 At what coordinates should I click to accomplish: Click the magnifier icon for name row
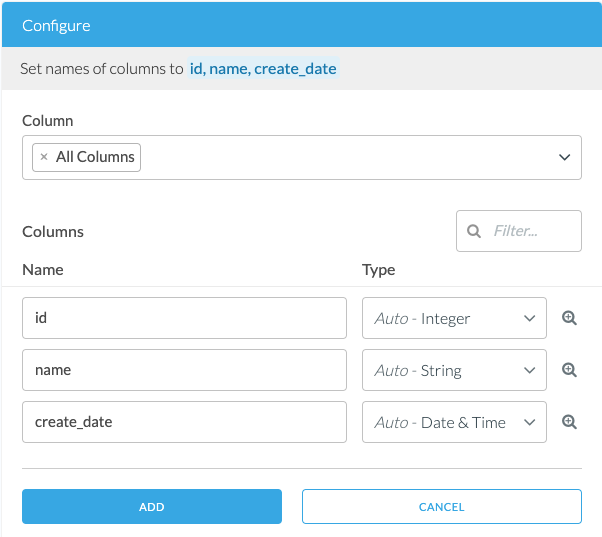569,370
